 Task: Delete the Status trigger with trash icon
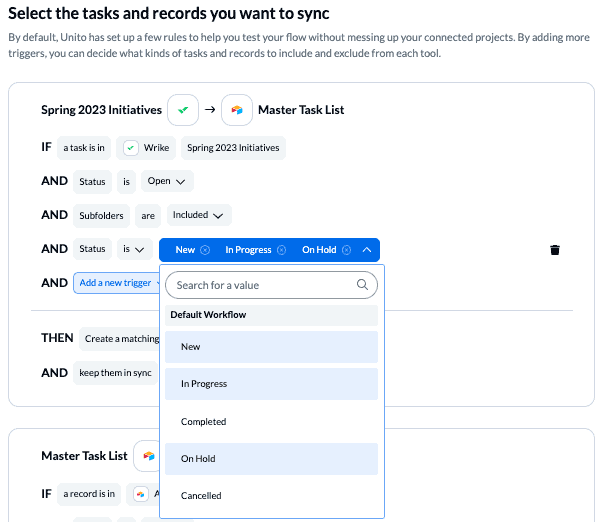pyautogui.click(x=555, y=250)
